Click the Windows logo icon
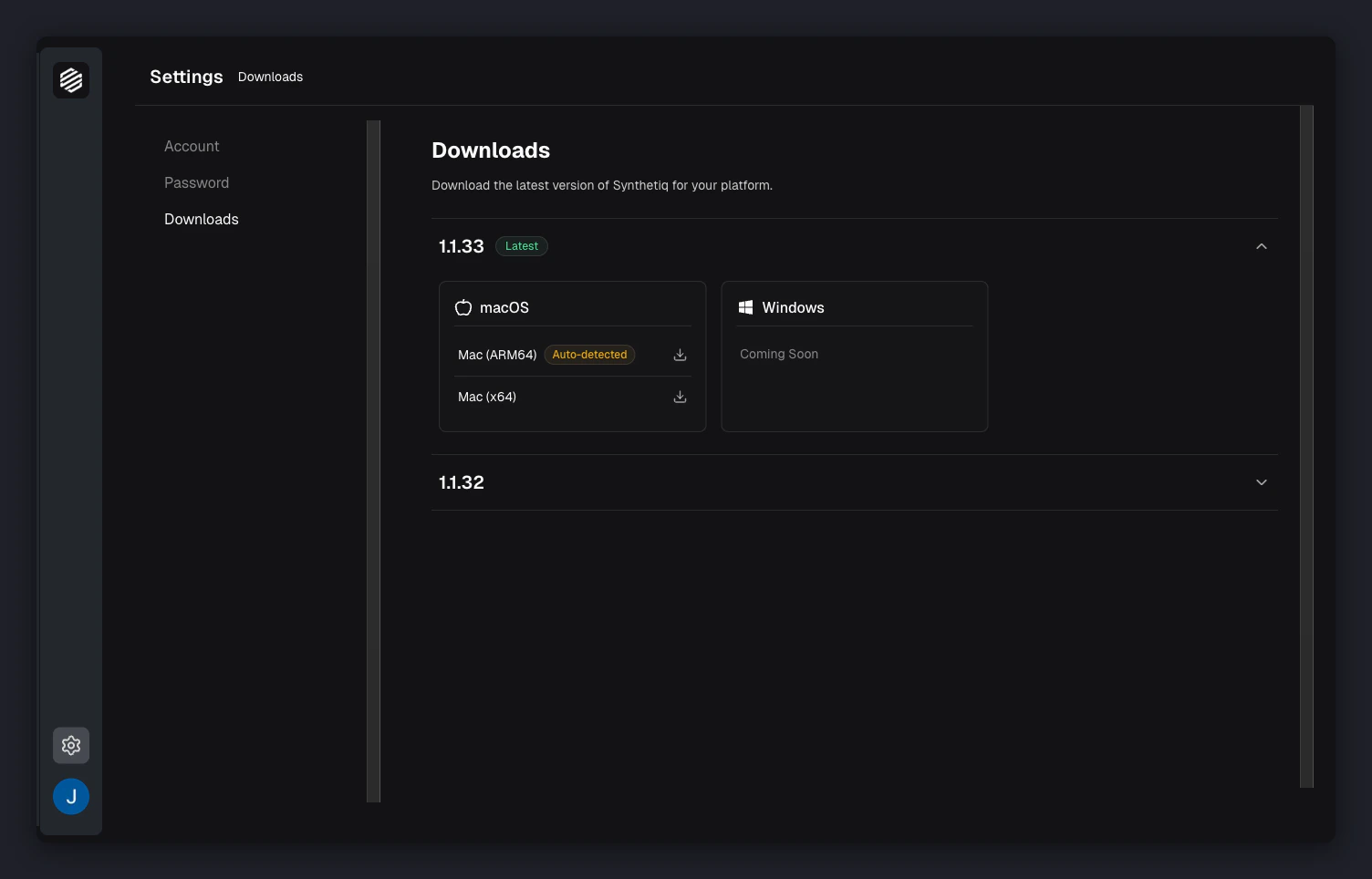The image size is (1372, 879). coord(745,307)
